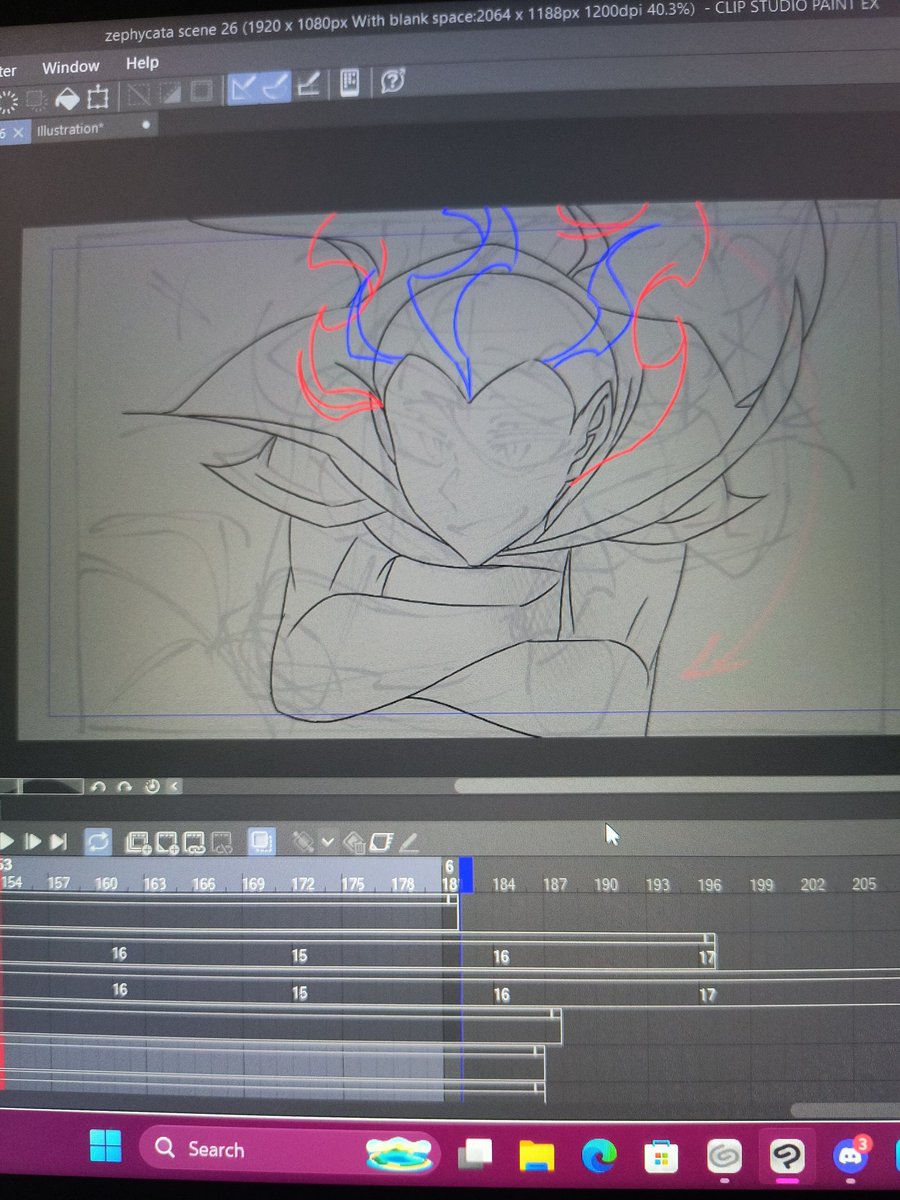Viewport: 900px width, 1200px height.
Task: Click the Invert selected area icon
Action: [x=168, y=94]
